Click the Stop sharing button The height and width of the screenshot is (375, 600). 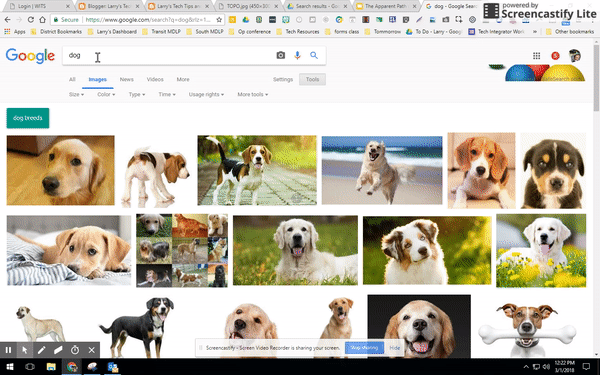pos(364,348)
